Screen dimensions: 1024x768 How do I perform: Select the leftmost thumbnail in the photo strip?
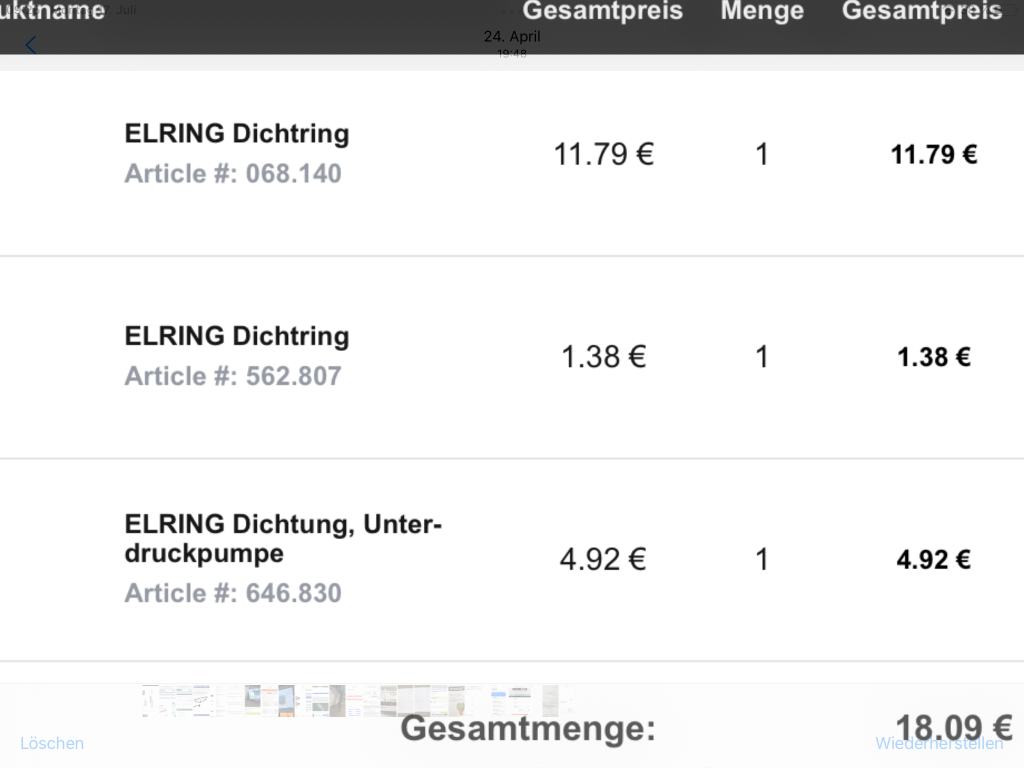tap(150, 700)
